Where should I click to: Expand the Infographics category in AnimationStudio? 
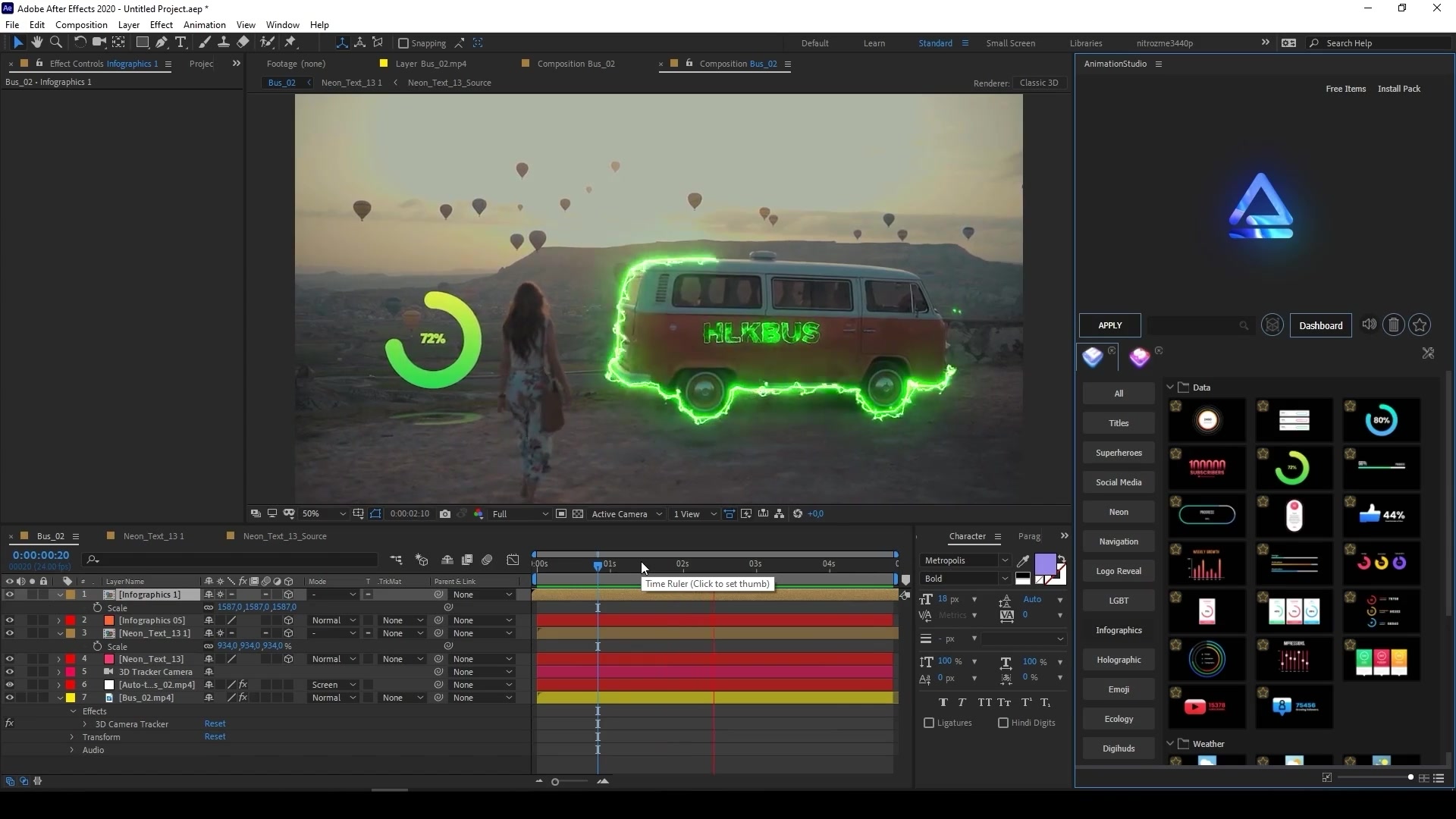tap(1119, 630)
